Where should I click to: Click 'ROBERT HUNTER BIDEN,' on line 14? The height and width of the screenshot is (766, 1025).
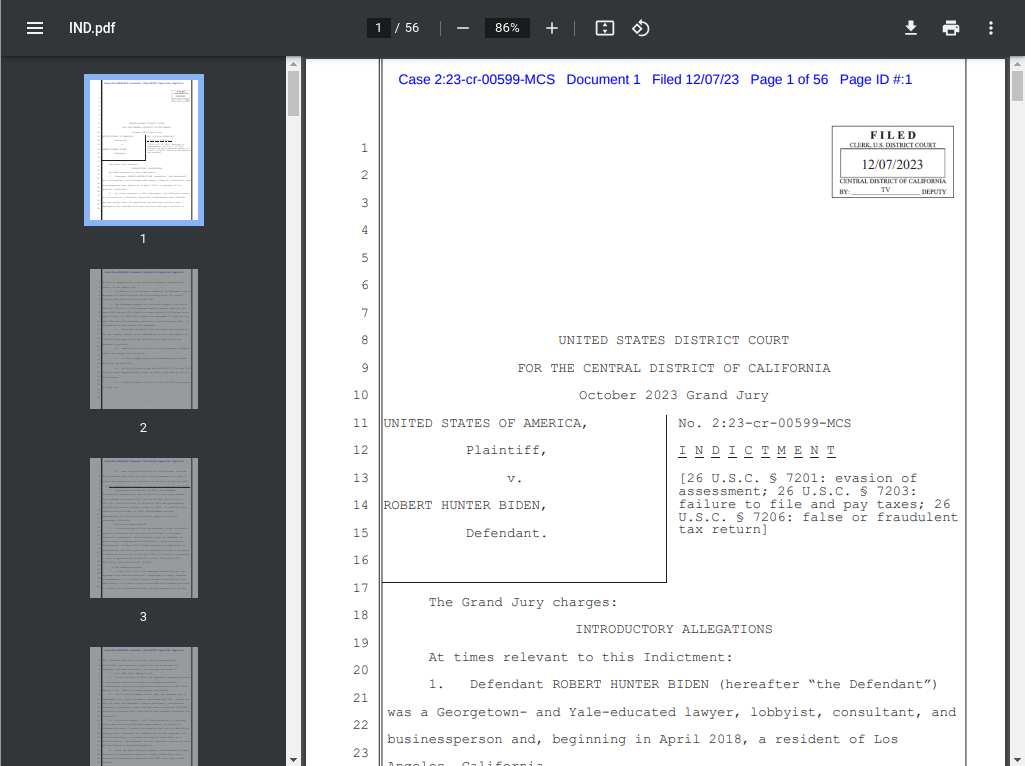[x=465, y=505]
